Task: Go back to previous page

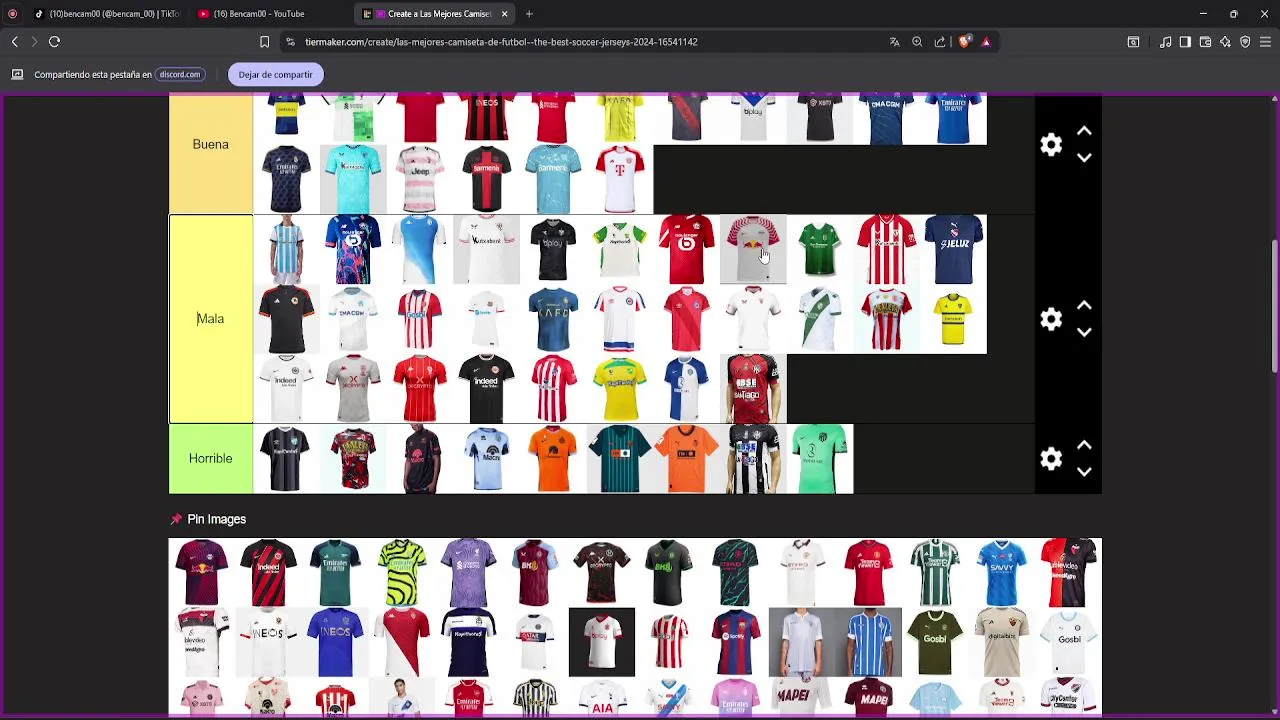Action: [x=14, y=42]
